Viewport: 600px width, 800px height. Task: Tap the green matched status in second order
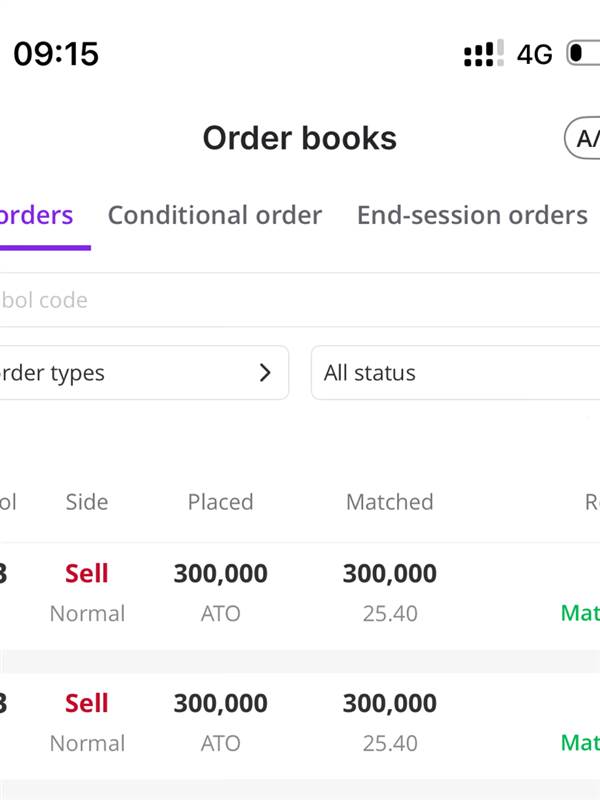point(580,743)
